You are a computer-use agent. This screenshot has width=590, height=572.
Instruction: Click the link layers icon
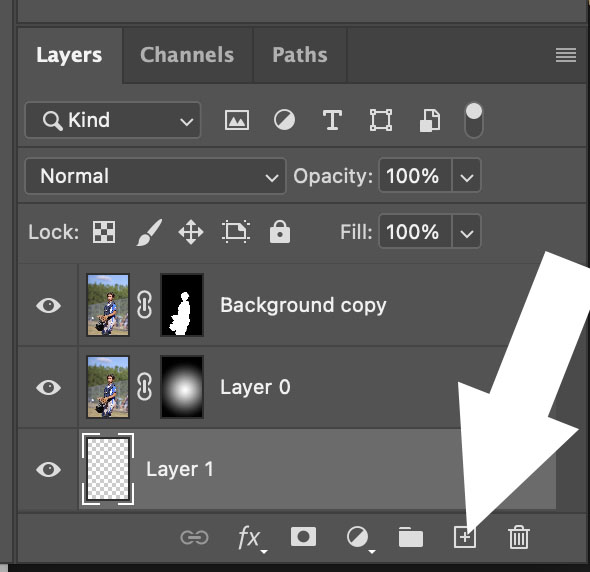coord(194,537)
